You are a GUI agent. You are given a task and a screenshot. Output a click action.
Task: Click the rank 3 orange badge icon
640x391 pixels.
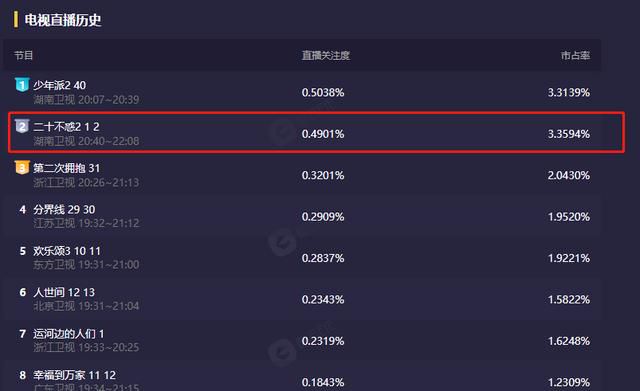[22, 167]
